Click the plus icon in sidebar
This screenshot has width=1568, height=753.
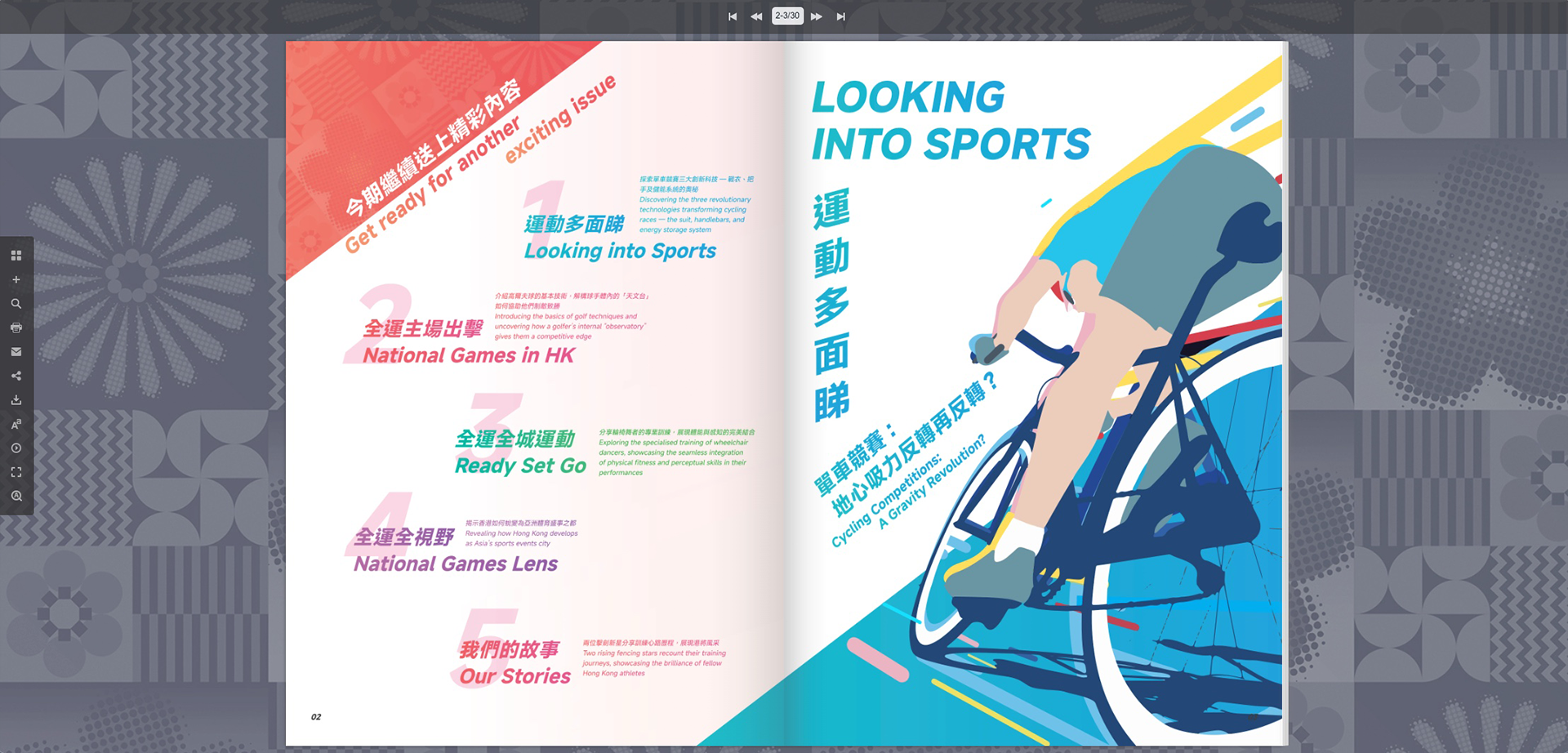pyautogui.click(x=16, y=279)
